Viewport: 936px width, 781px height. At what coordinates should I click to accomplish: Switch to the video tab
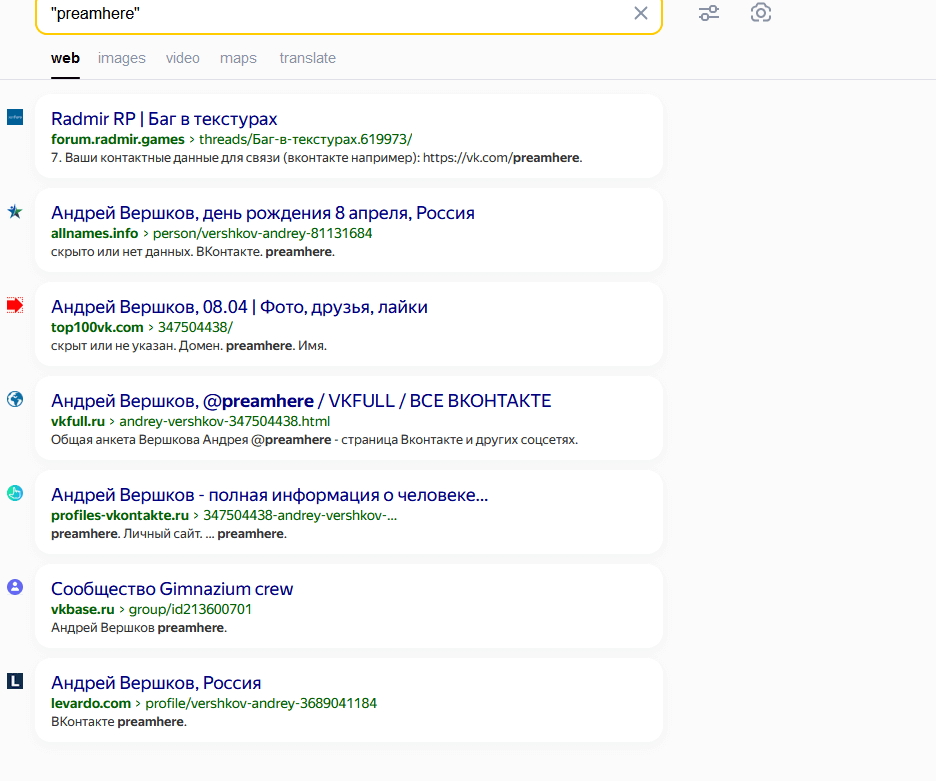[x=183, y=58]
